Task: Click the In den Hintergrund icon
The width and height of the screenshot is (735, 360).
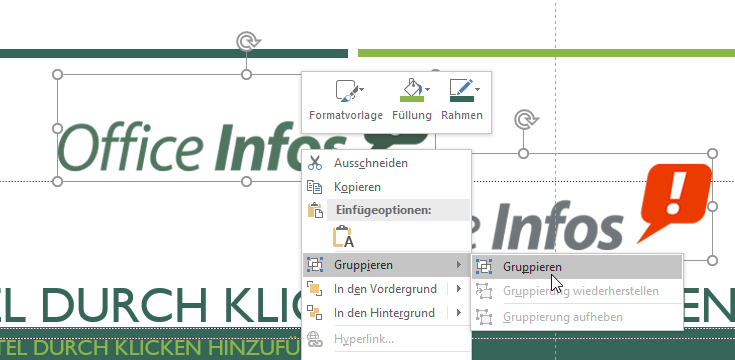Action: click(315, 312)
